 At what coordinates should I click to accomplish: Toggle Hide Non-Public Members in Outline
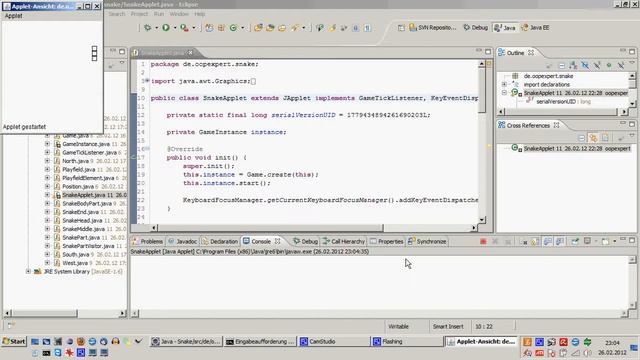[609, 65]
